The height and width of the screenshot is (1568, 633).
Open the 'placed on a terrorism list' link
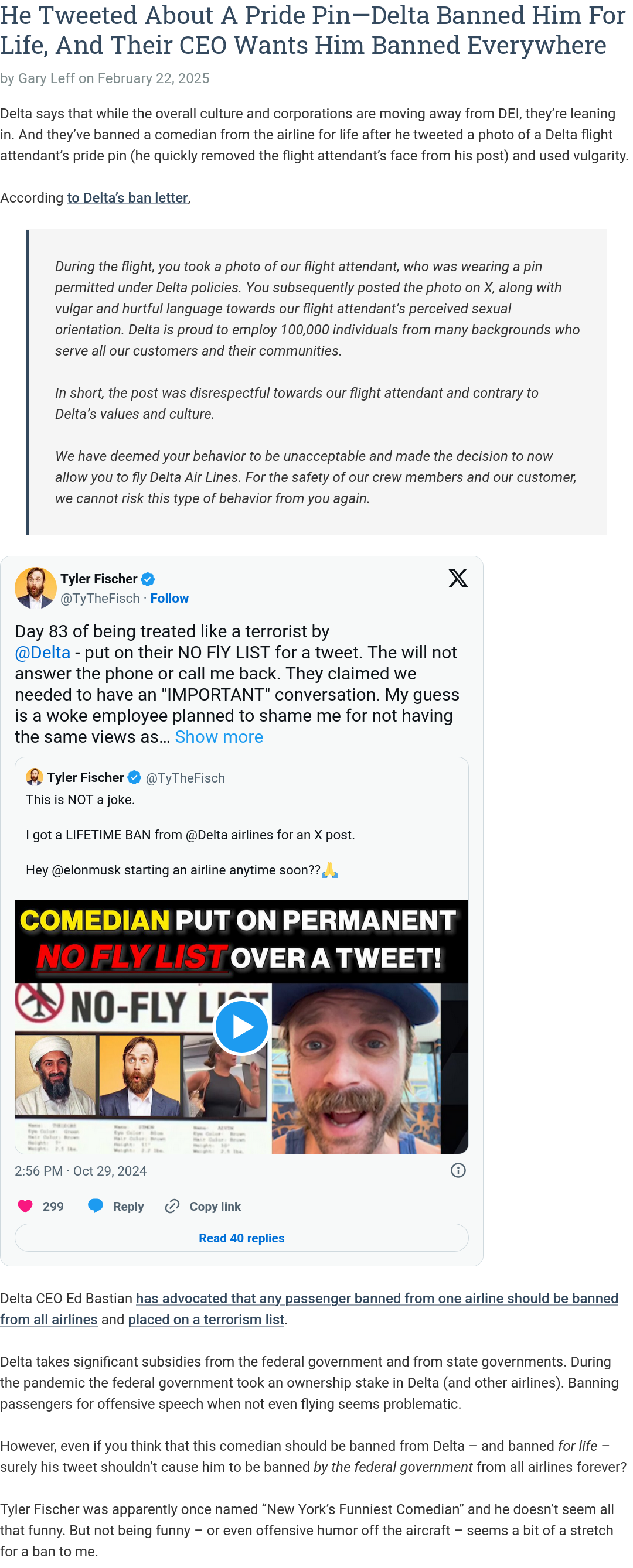(206, 1320)
